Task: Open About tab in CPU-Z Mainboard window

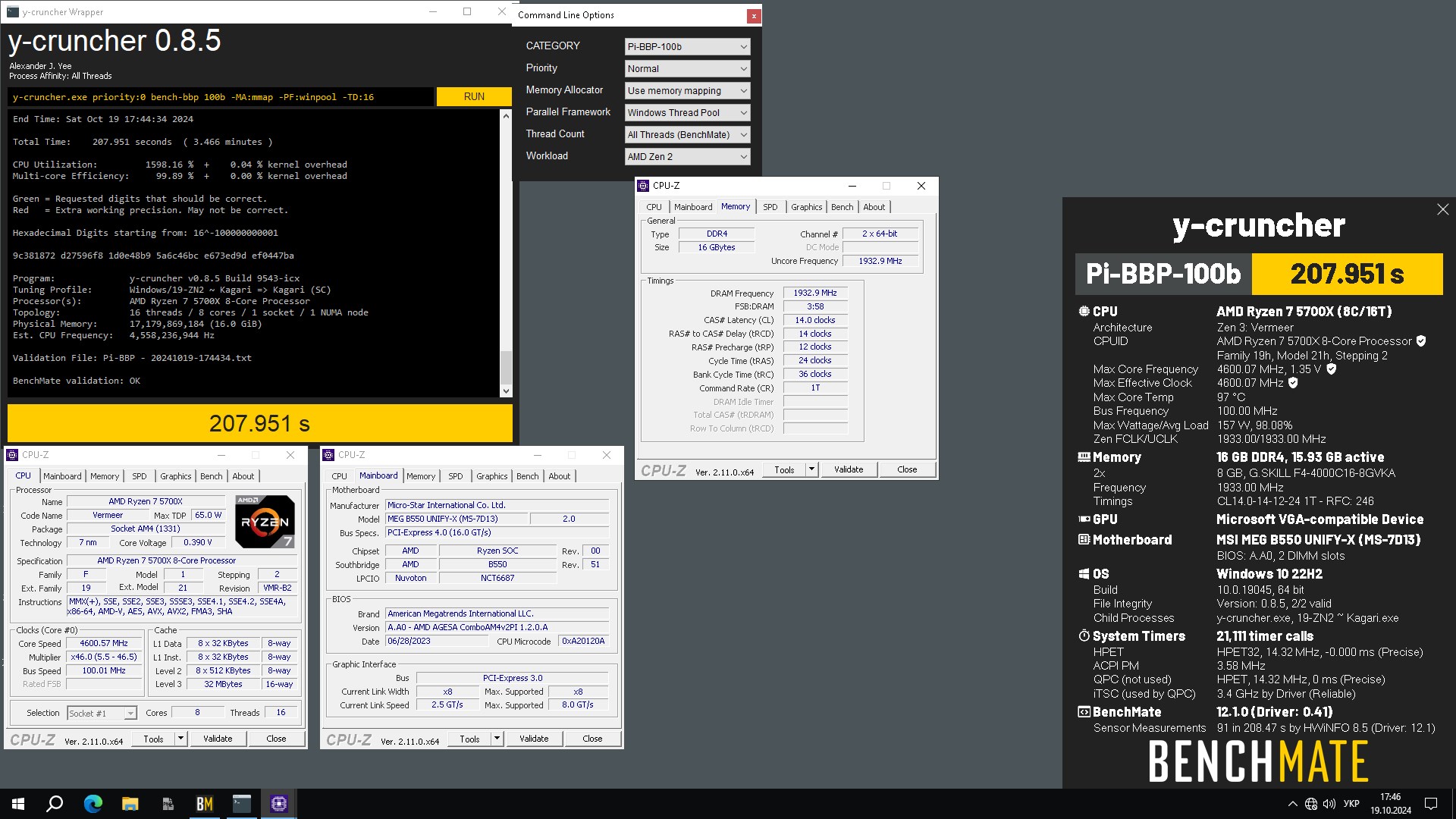Action: [560, 476]
